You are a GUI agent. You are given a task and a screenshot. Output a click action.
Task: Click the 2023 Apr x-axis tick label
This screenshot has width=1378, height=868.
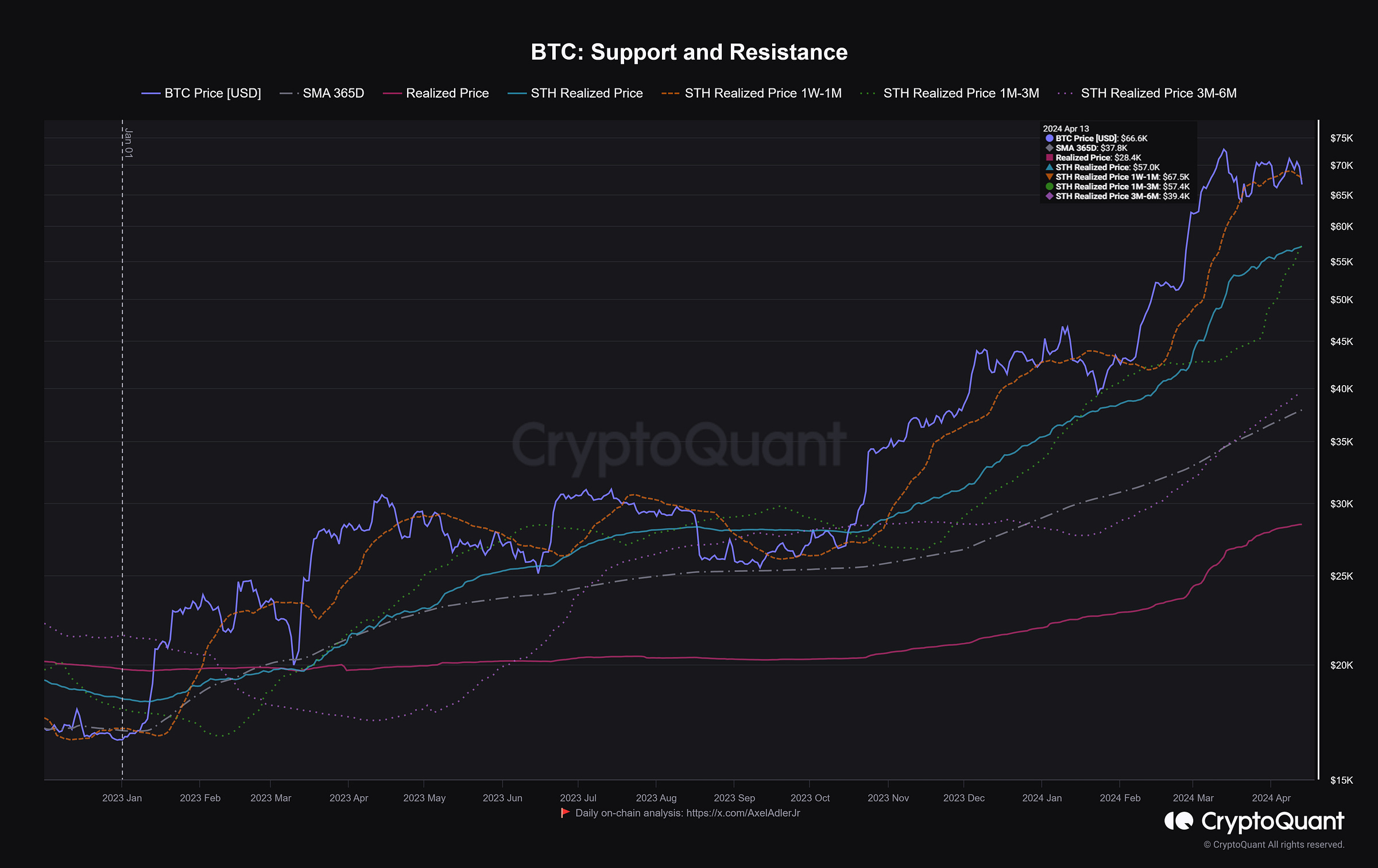click(x=349, y=798)
